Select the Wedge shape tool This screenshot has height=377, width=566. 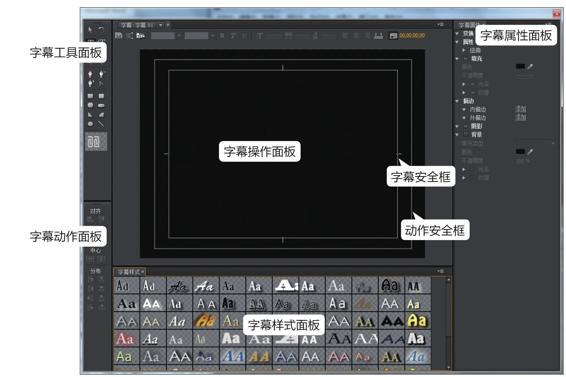tap(90, 115)
